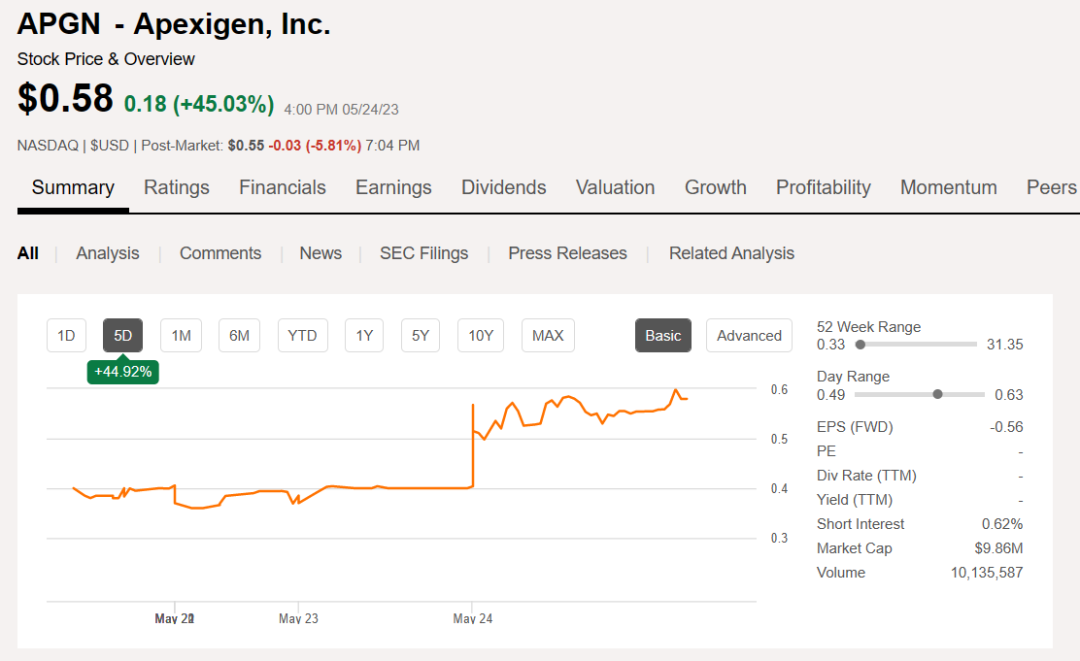Click the $0.58 stock price
Viewport: 1080px width, 661px height.
(x=65, y=98)
